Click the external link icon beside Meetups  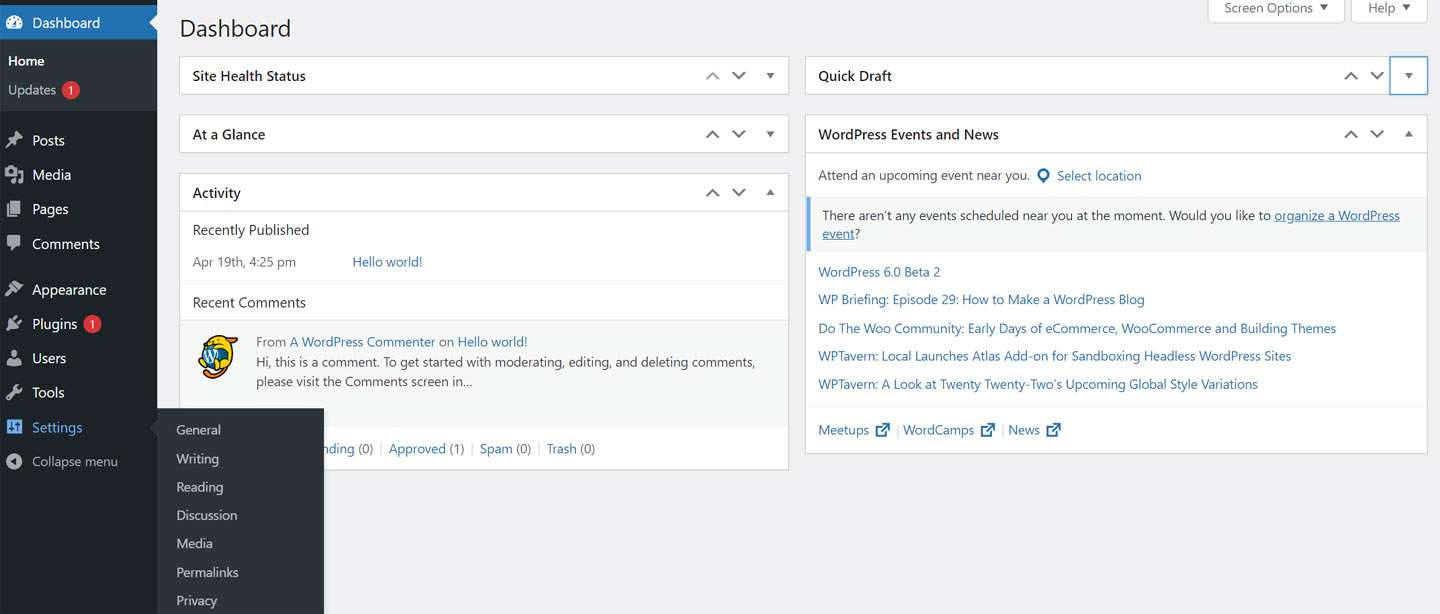tap(882, 430)
